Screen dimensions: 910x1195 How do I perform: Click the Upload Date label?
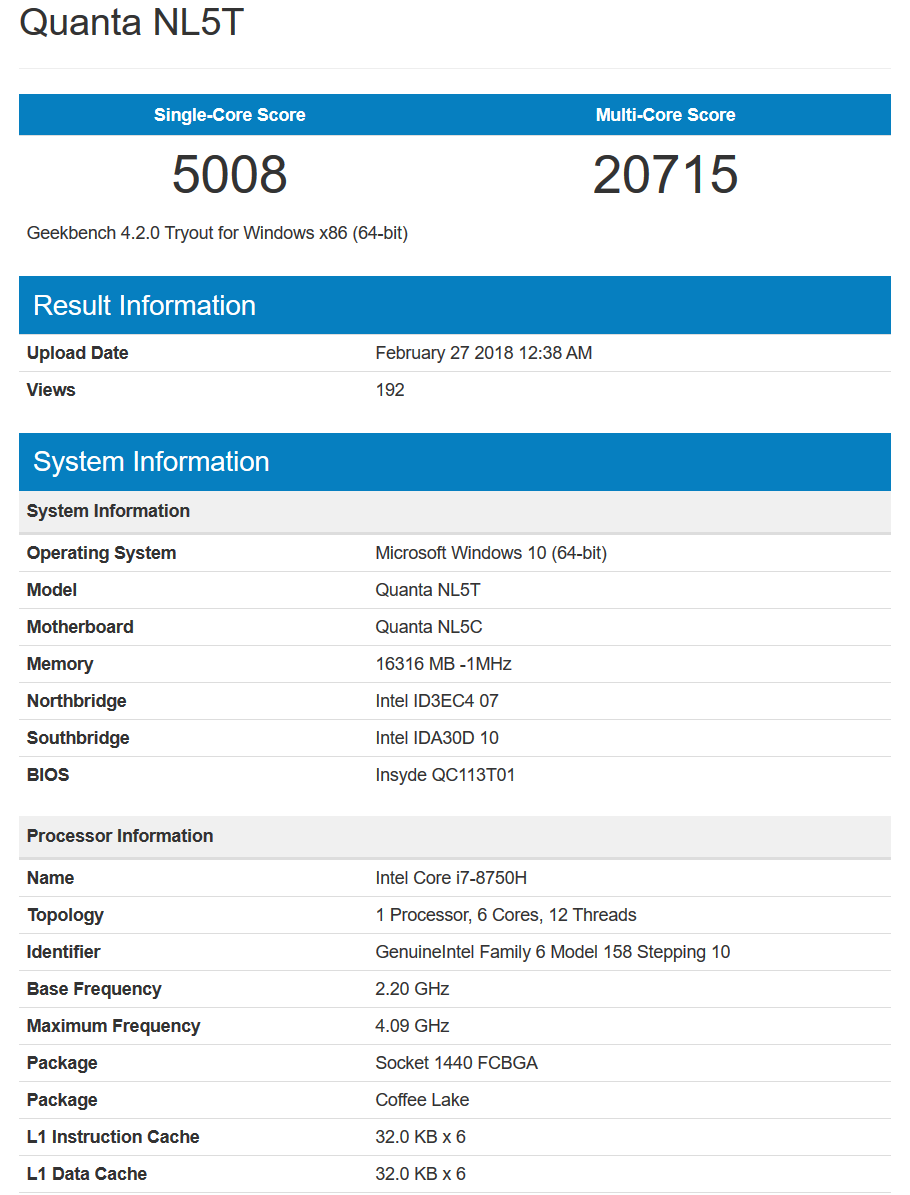tap(78, 353)
